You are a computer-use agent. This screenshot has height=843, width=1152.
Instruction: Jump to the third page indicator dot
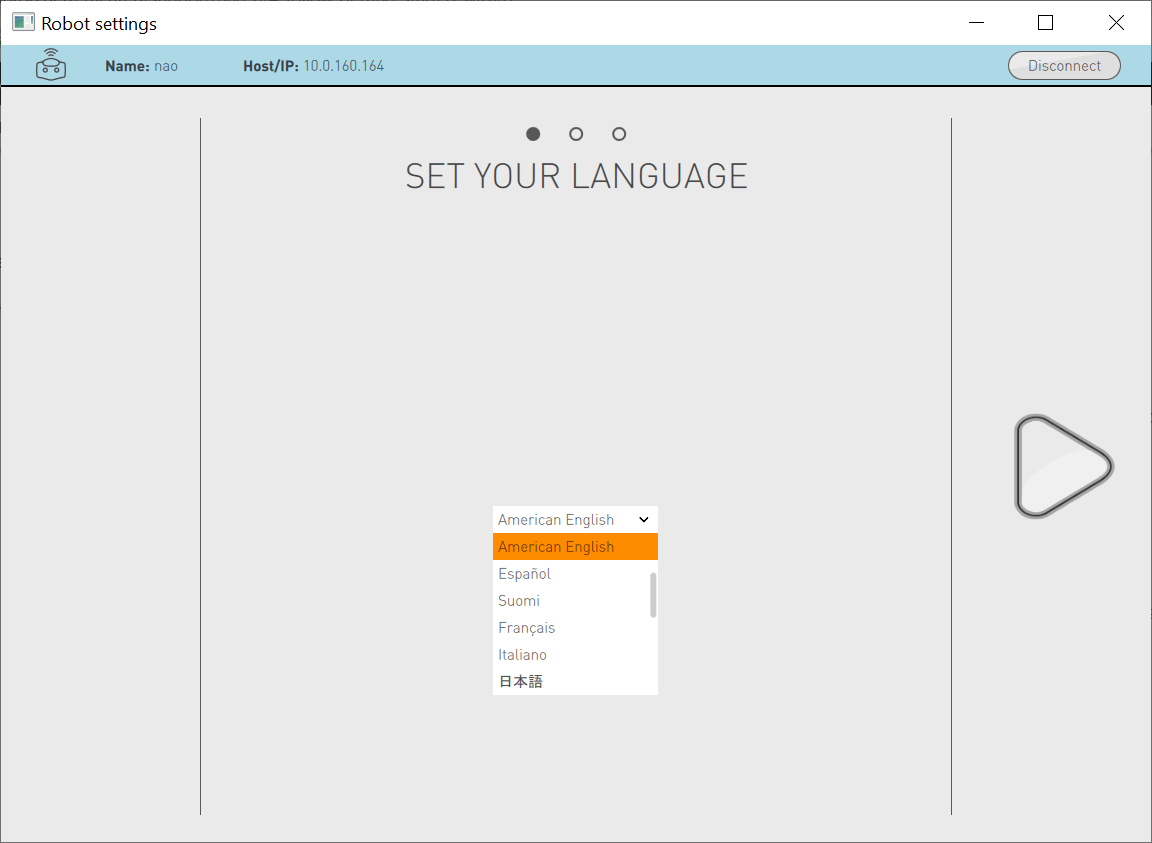point(619,134)
